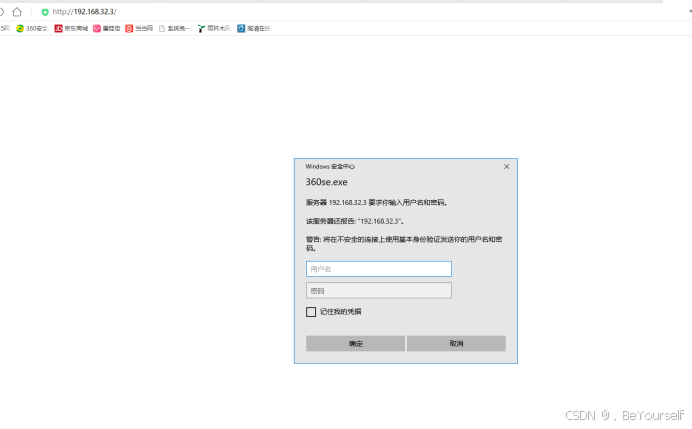
Task: Go to the browser home page icon
Action: tap(17, 12)
